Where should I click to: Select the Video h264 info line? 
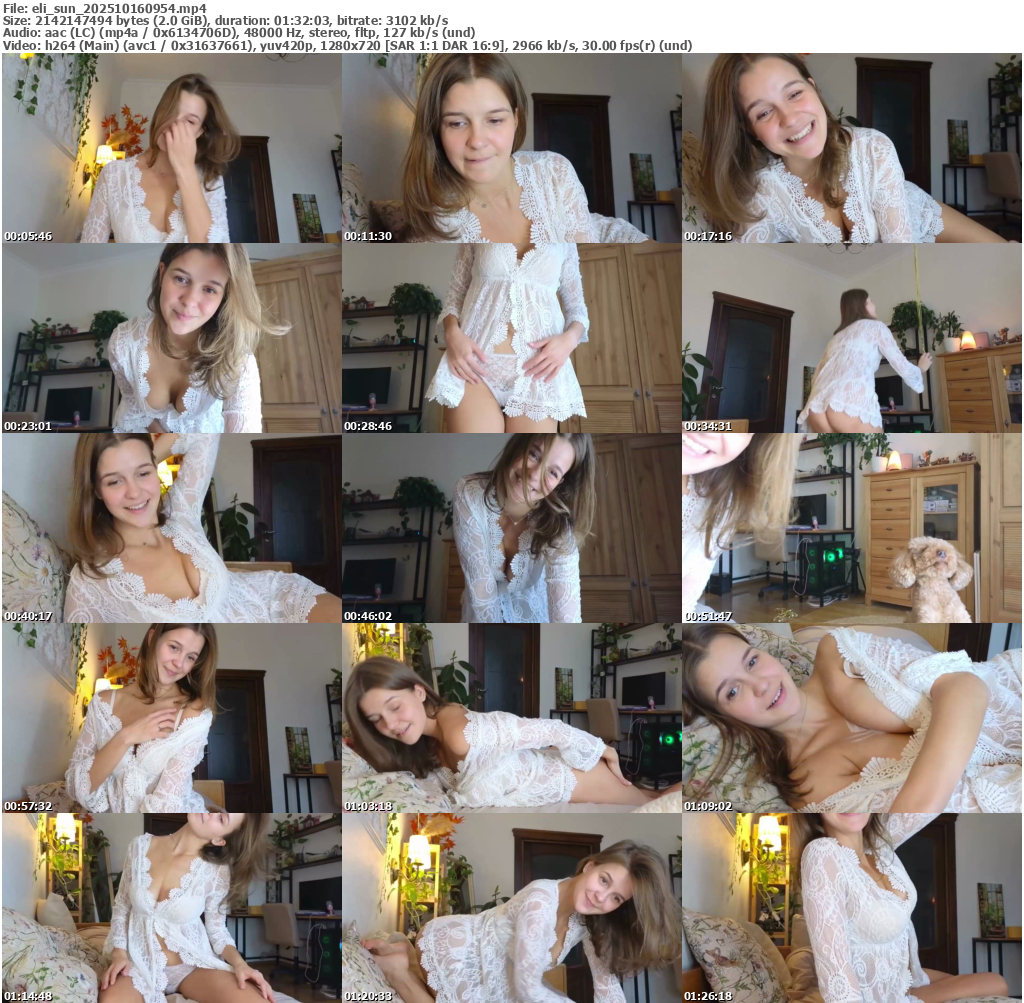tap(348, 46)
